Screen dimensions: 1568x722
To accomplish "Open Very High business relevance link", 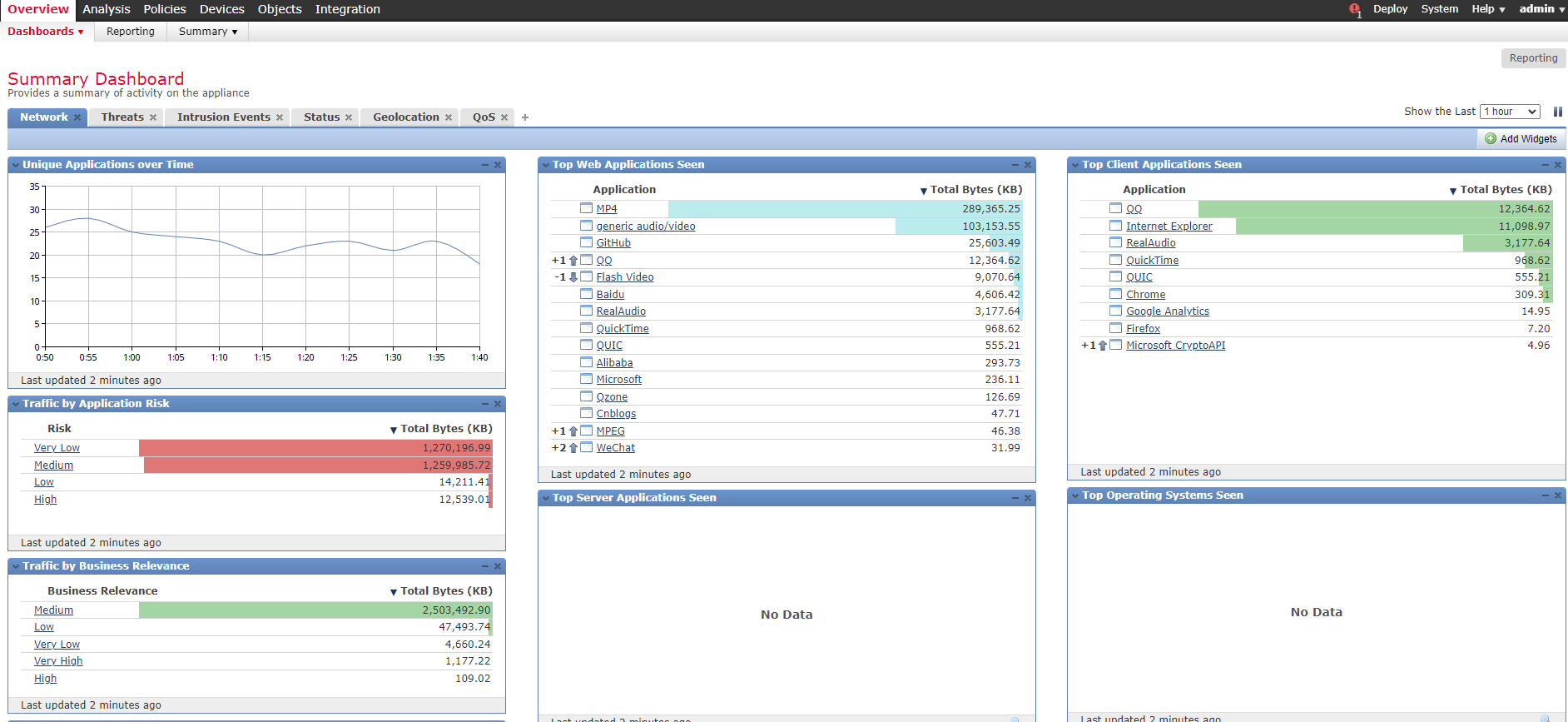I will pos(58,661).
